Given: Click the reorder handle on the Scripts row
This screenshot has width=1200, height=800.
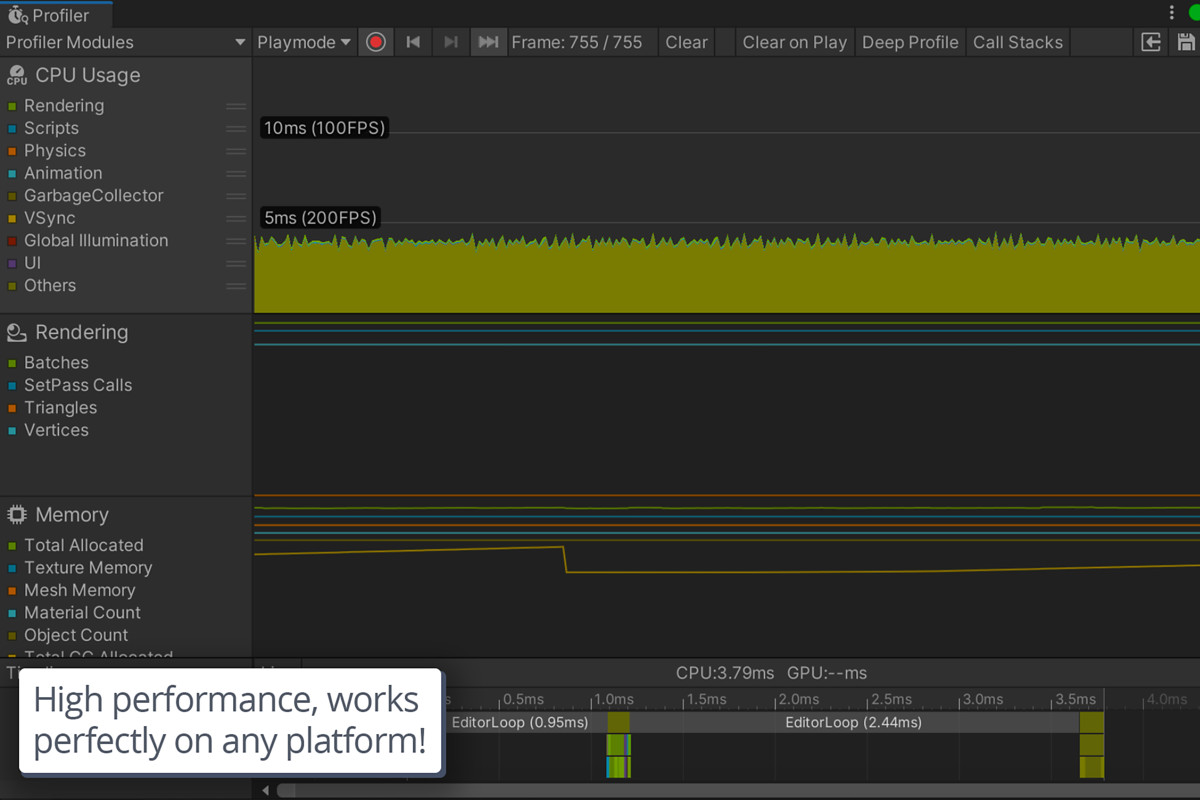Looking at the screenshot, I should [x=236, y=128].
